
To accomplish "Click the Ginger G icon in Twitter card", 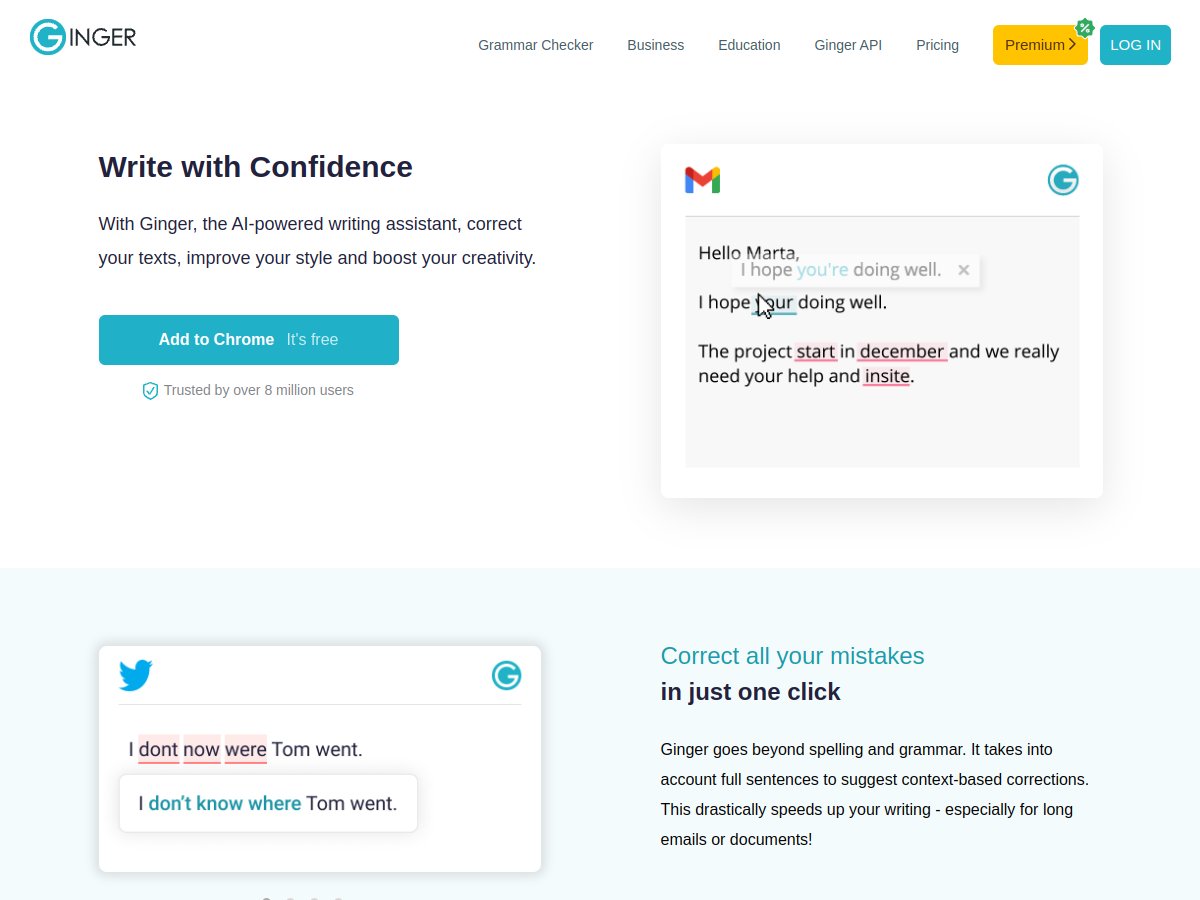I will click(x=507, y=676).
